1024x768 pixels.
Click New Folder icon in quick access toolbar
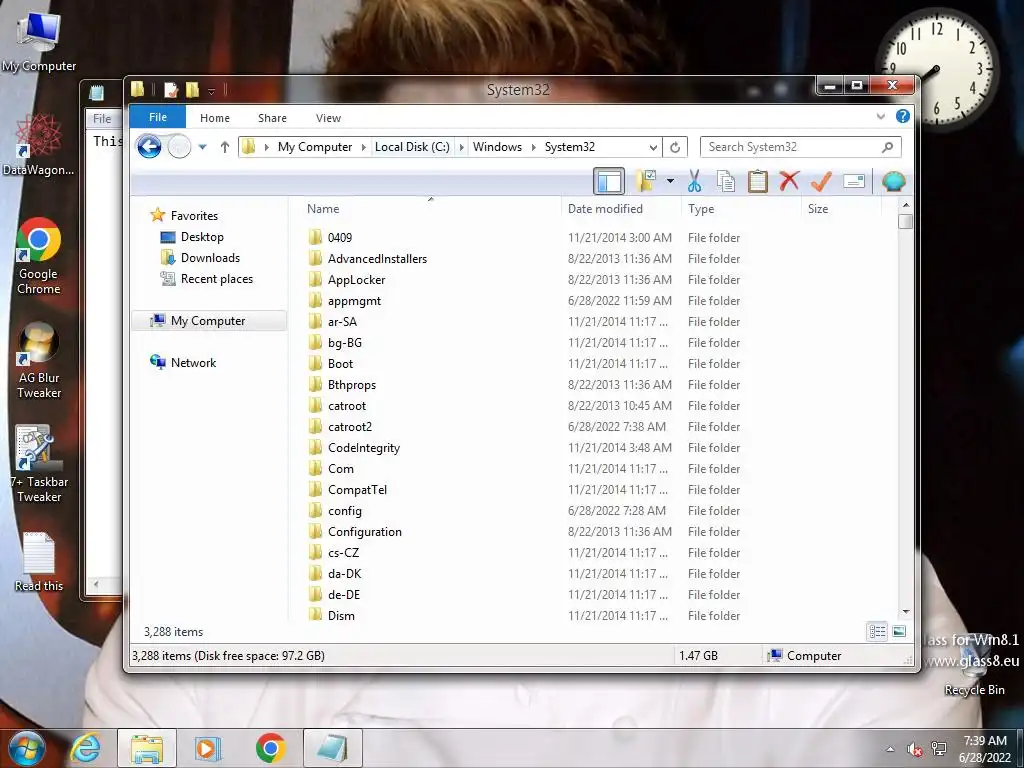pos(193,89)
